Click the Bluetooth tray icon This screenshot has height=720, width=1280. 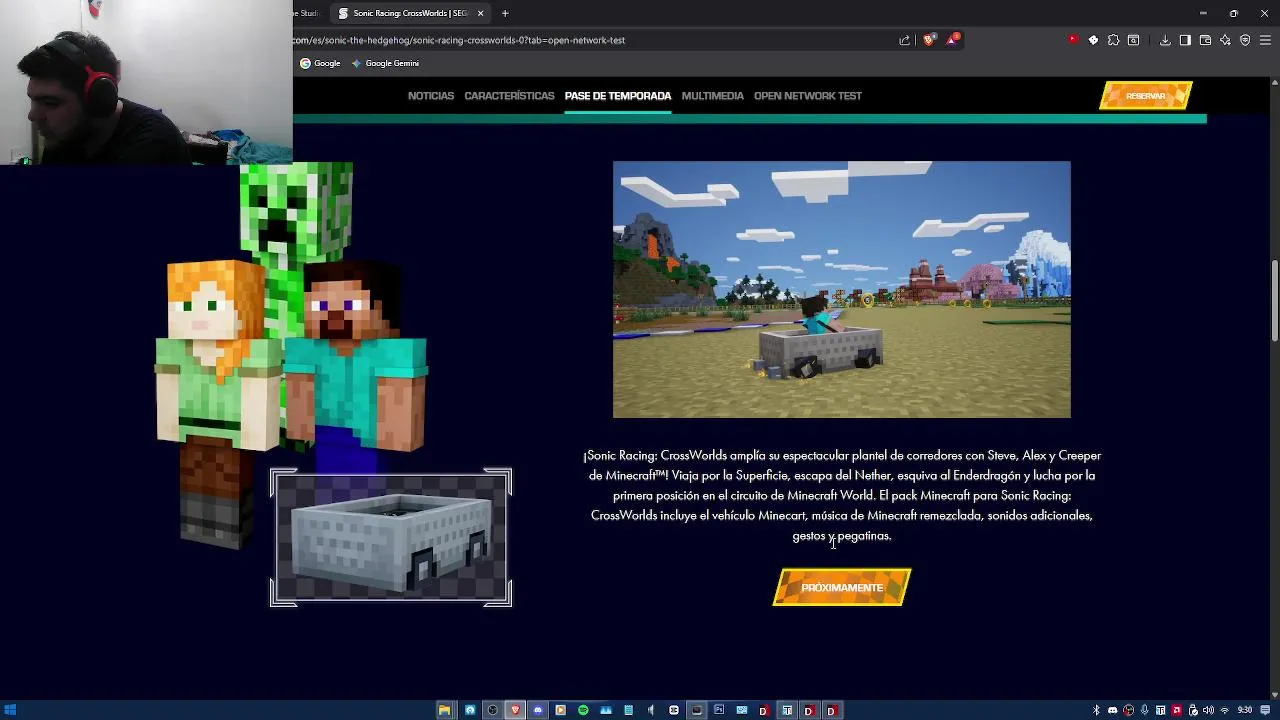[x=1096, y=710]
